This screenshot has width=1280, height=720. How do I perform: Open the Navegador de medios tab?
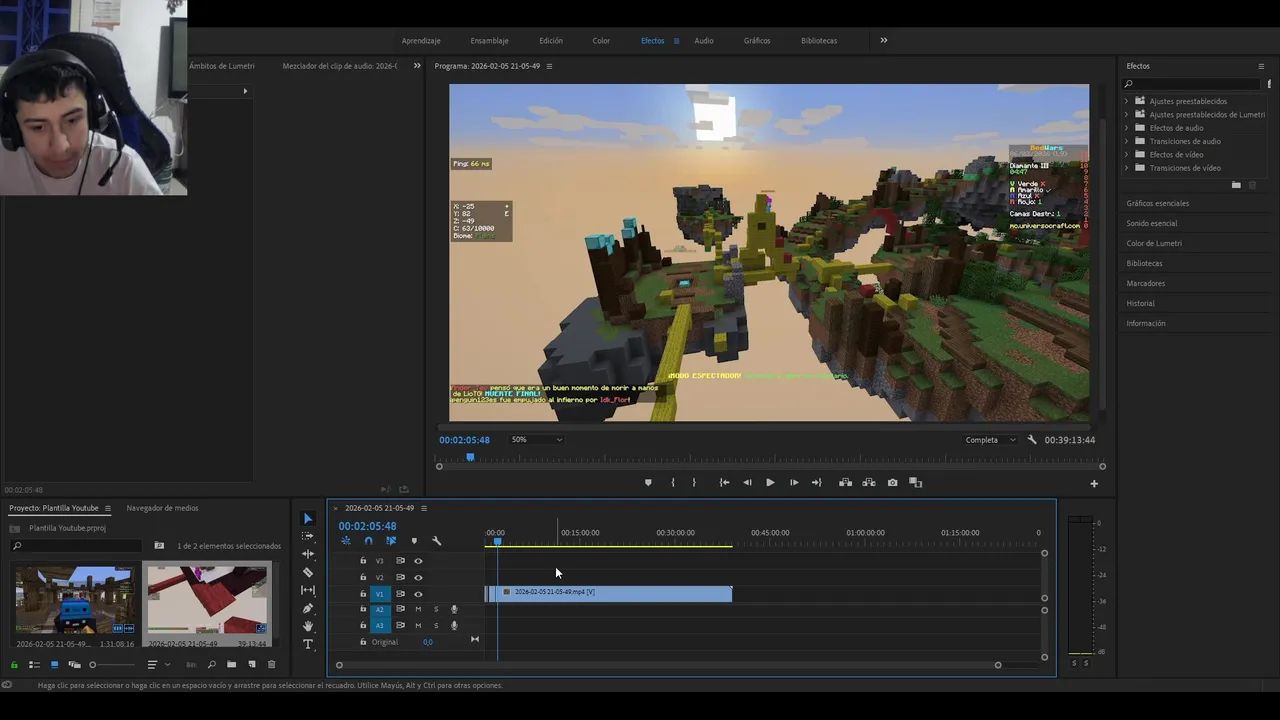[162, 508]
